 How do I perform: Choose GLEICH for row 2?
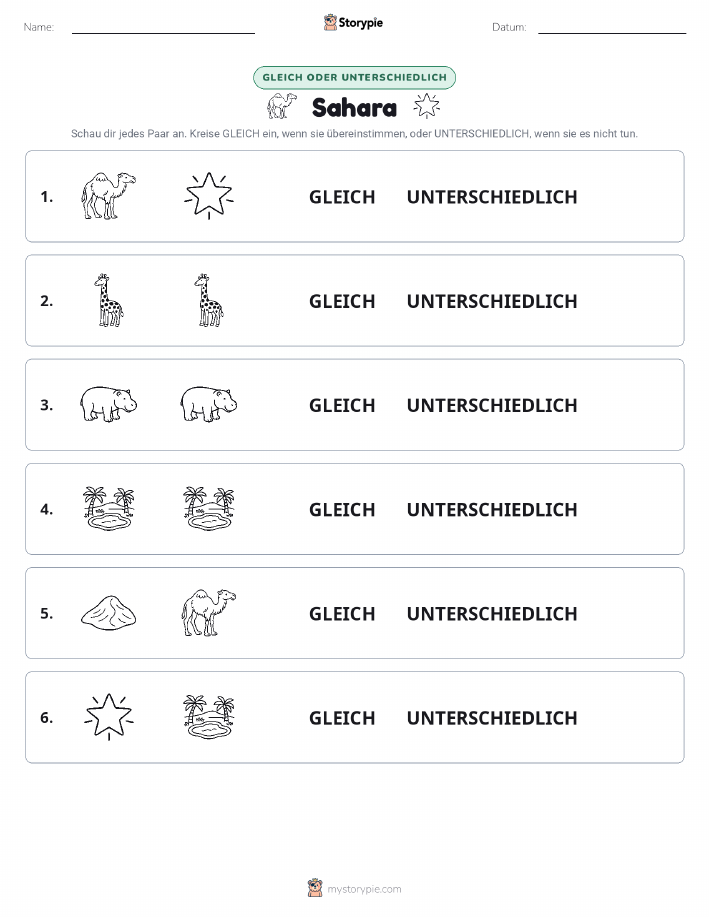(x=342, y=301)
